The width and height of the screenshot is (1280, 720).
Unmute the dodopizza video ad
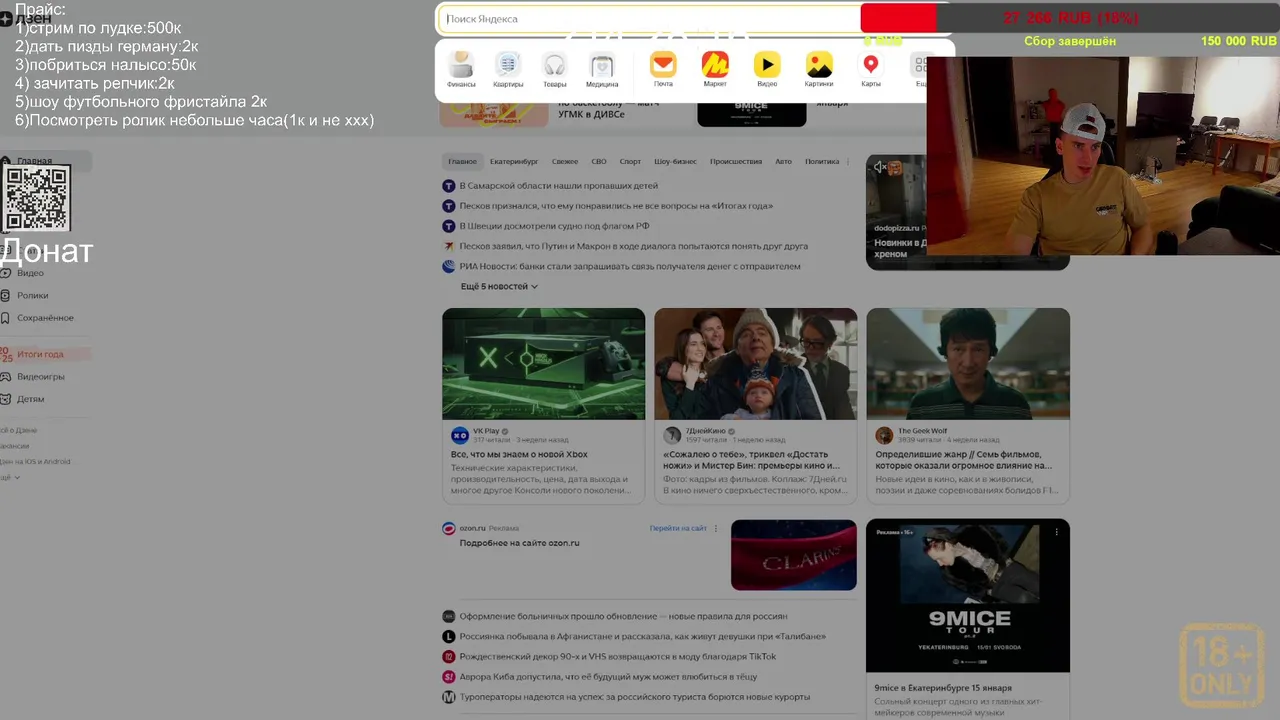pos(880,168)
